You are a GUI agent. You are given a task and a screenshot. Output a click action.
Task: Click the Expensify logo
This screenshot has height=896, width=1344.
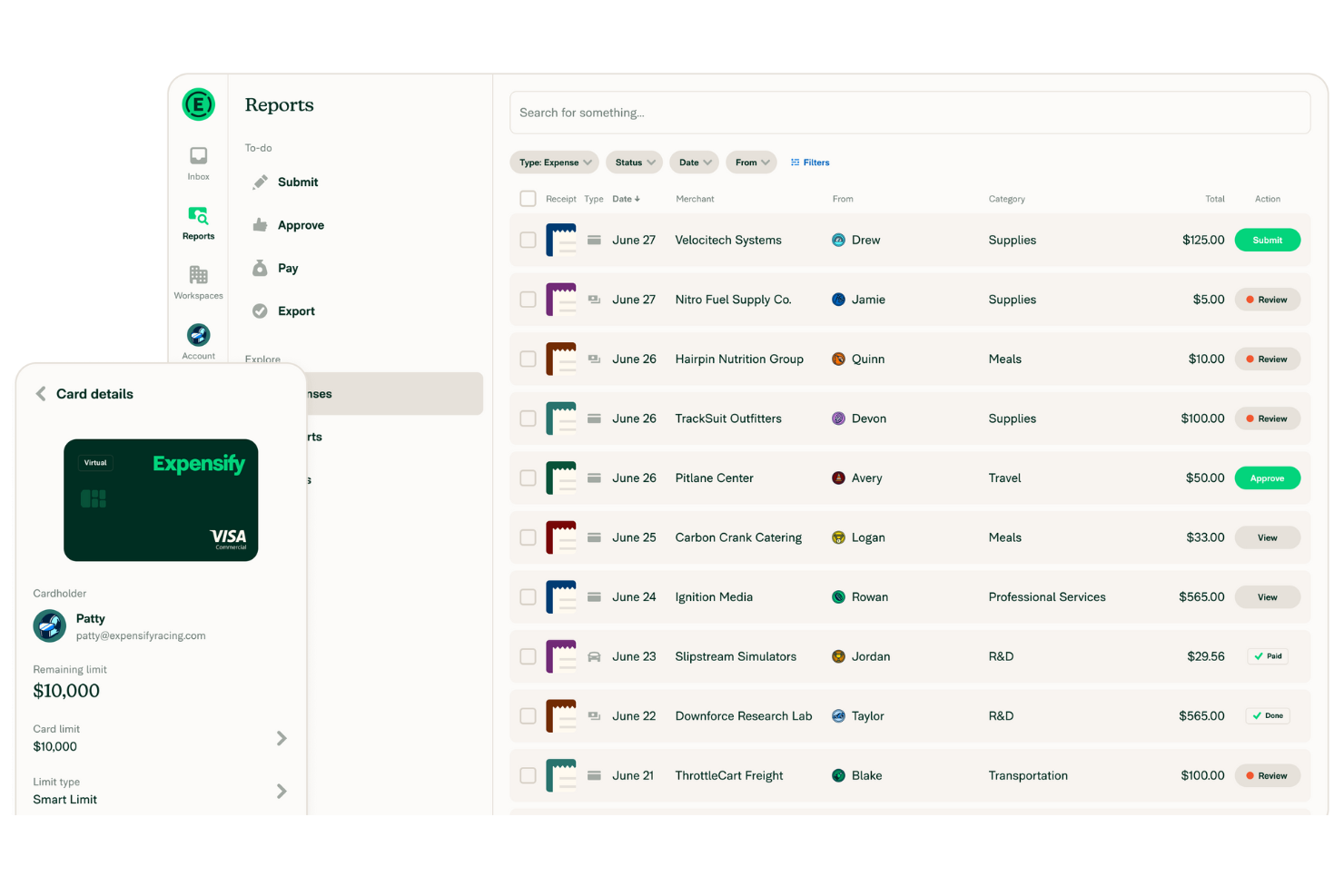point(197,104)
